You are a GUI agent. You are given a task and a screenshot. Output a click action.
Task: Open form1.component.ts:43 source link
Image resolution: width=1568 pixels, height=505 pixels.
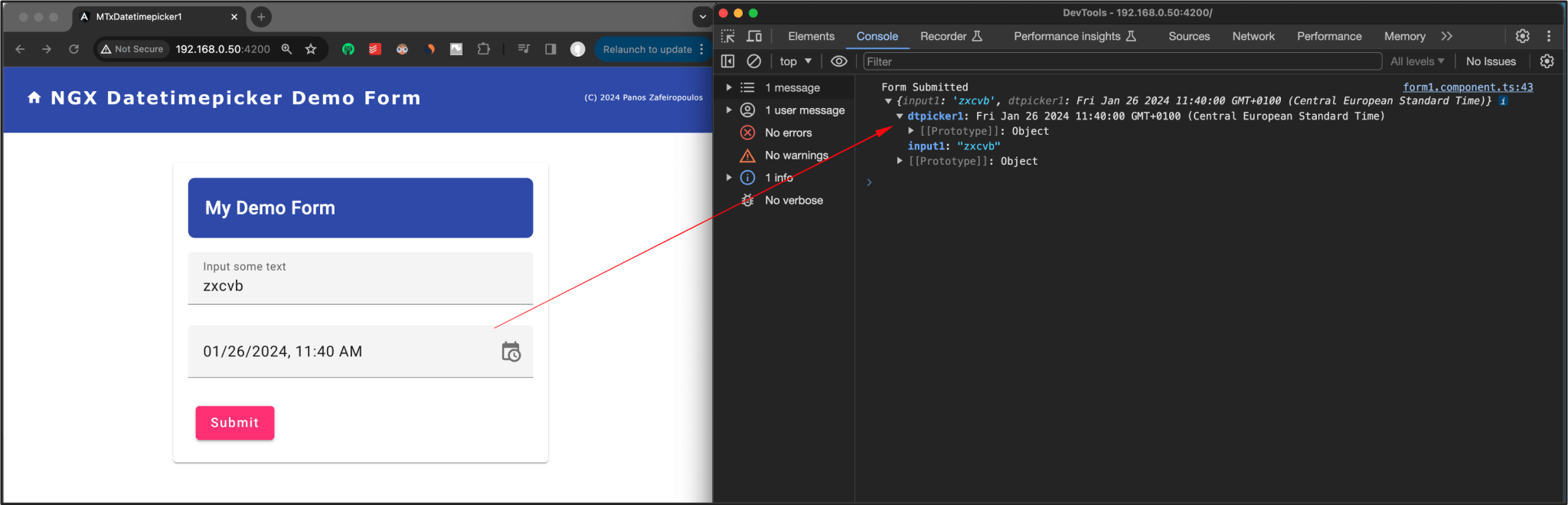coord(1467,87)
